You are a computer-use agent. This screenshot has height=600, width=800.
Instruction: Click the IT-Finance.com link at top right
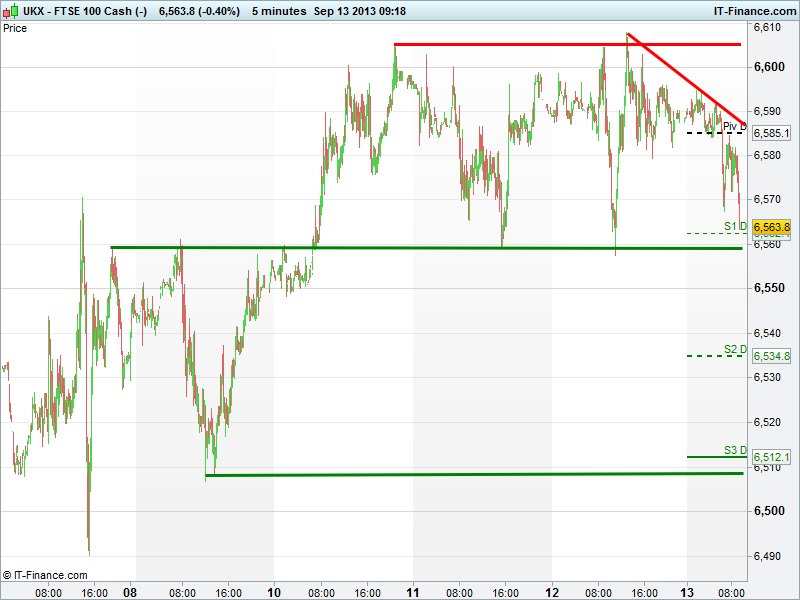click(x=752, y=10)
